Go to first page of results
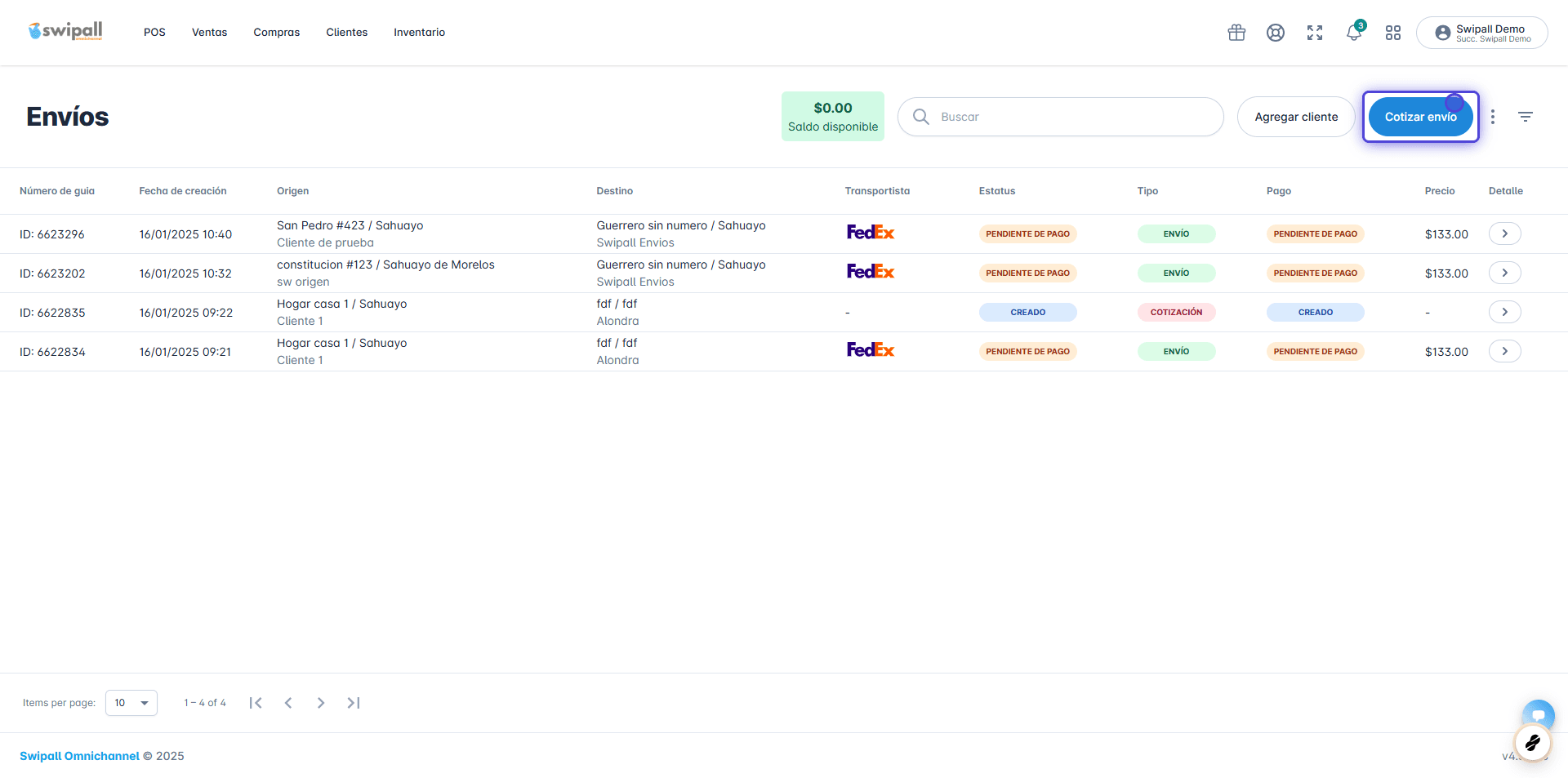 [x=256, y=703]
